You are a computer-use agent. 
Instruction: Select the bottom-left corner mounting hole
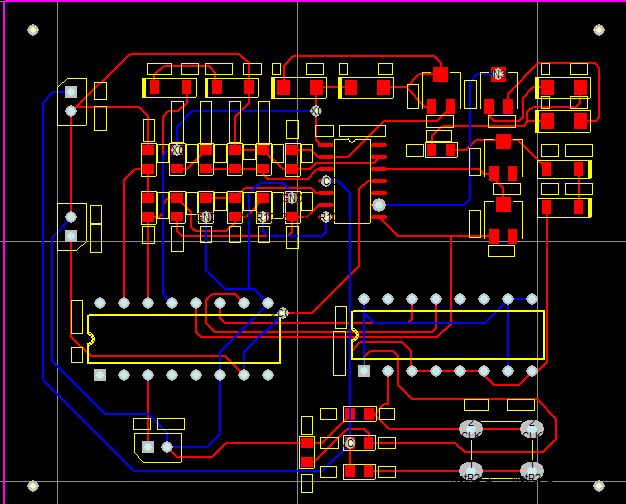(x=33, y=486)
